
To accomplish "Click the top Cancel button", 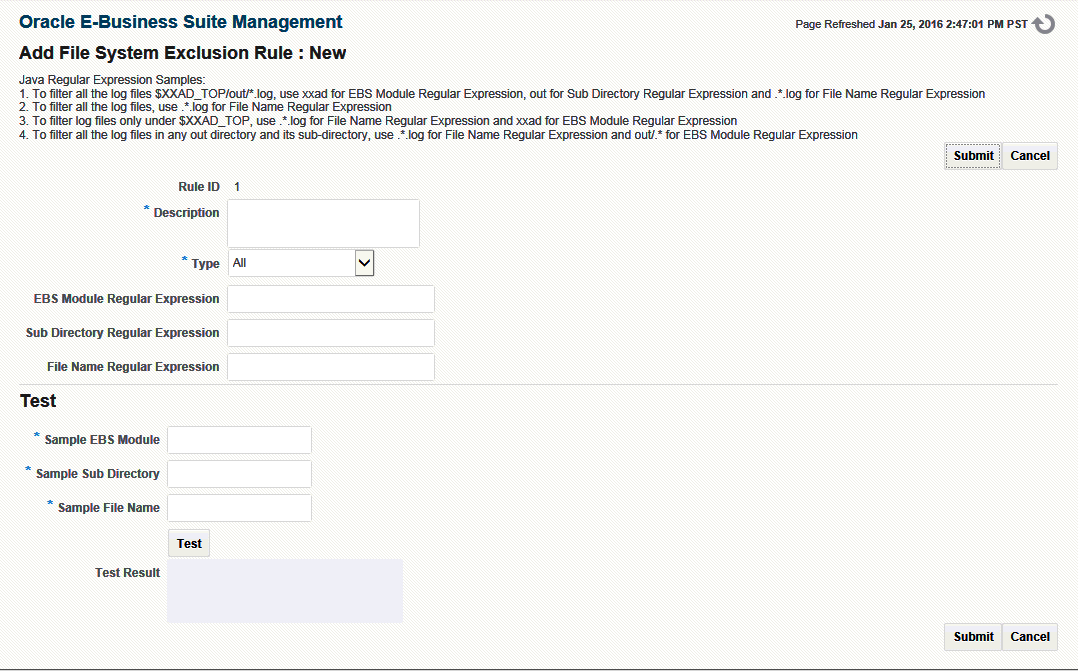I will coord(1029,156).
